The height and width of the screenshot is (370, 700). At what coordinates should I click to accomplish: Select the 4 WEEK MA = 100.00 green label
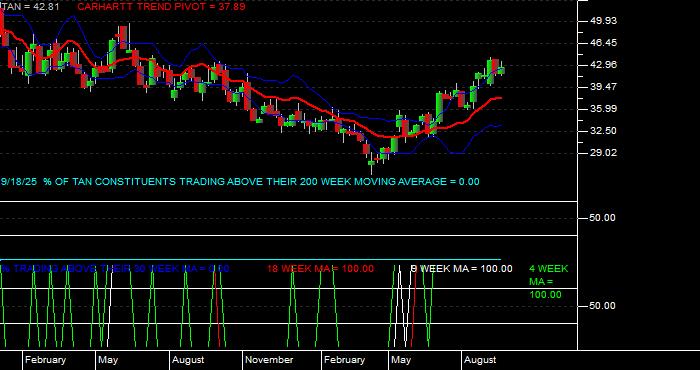549,282
